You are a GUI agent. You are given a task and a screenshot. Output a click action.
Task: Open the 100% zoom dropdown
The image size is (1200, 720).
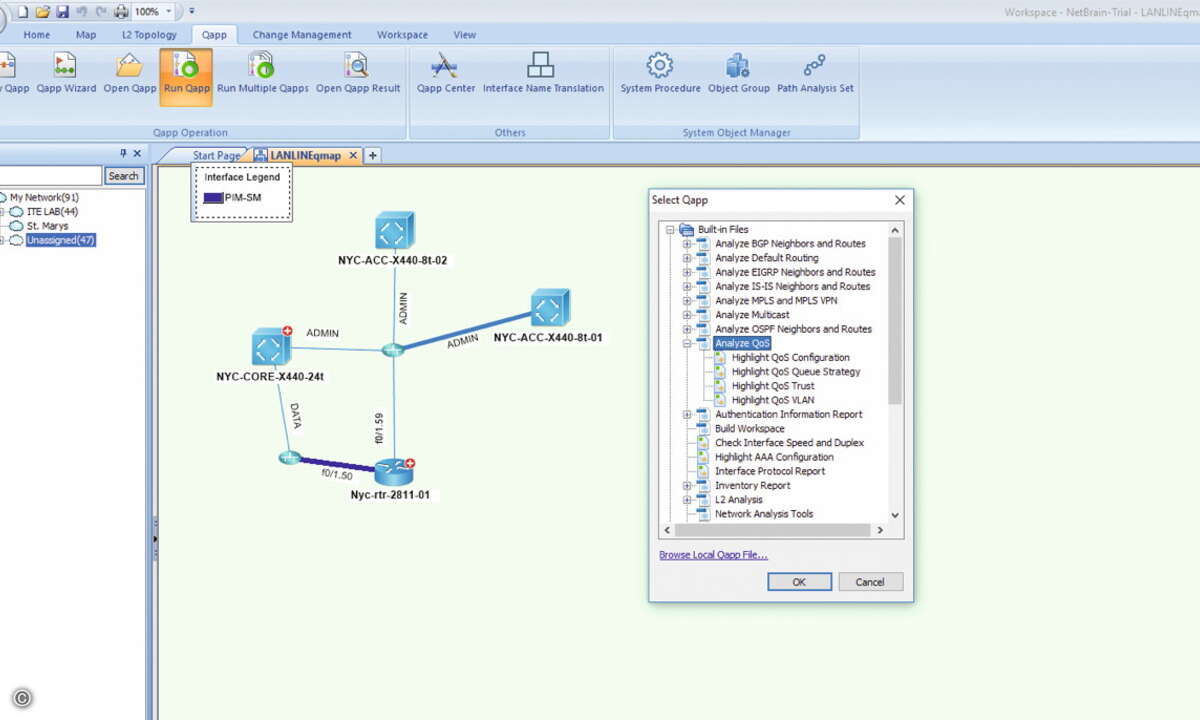pos(169,11)
